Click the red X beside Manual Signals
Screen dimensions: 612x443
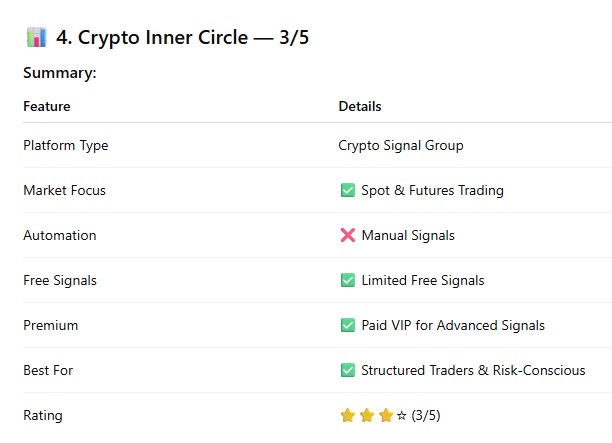(348, 235)
